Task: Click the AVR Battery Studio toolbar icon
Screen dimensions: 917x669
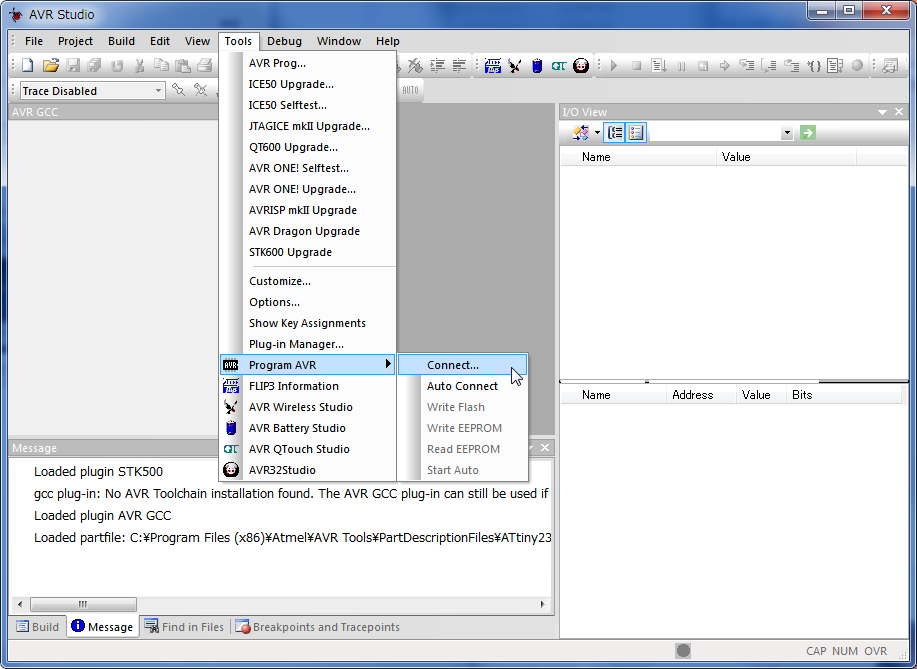Action: [537, 65]
